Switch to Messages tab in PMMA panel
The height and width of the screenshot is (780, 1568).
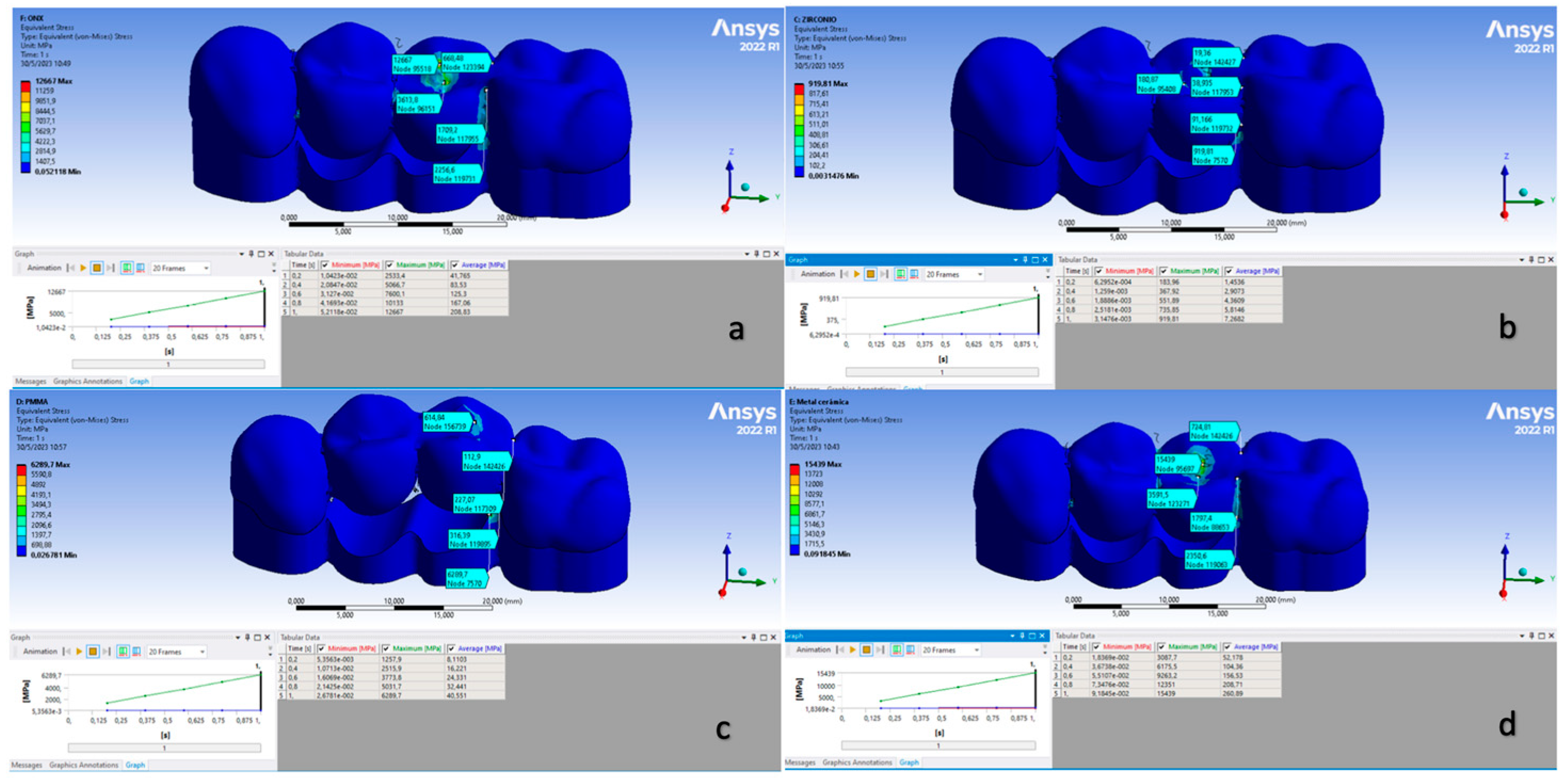point(27,765)
